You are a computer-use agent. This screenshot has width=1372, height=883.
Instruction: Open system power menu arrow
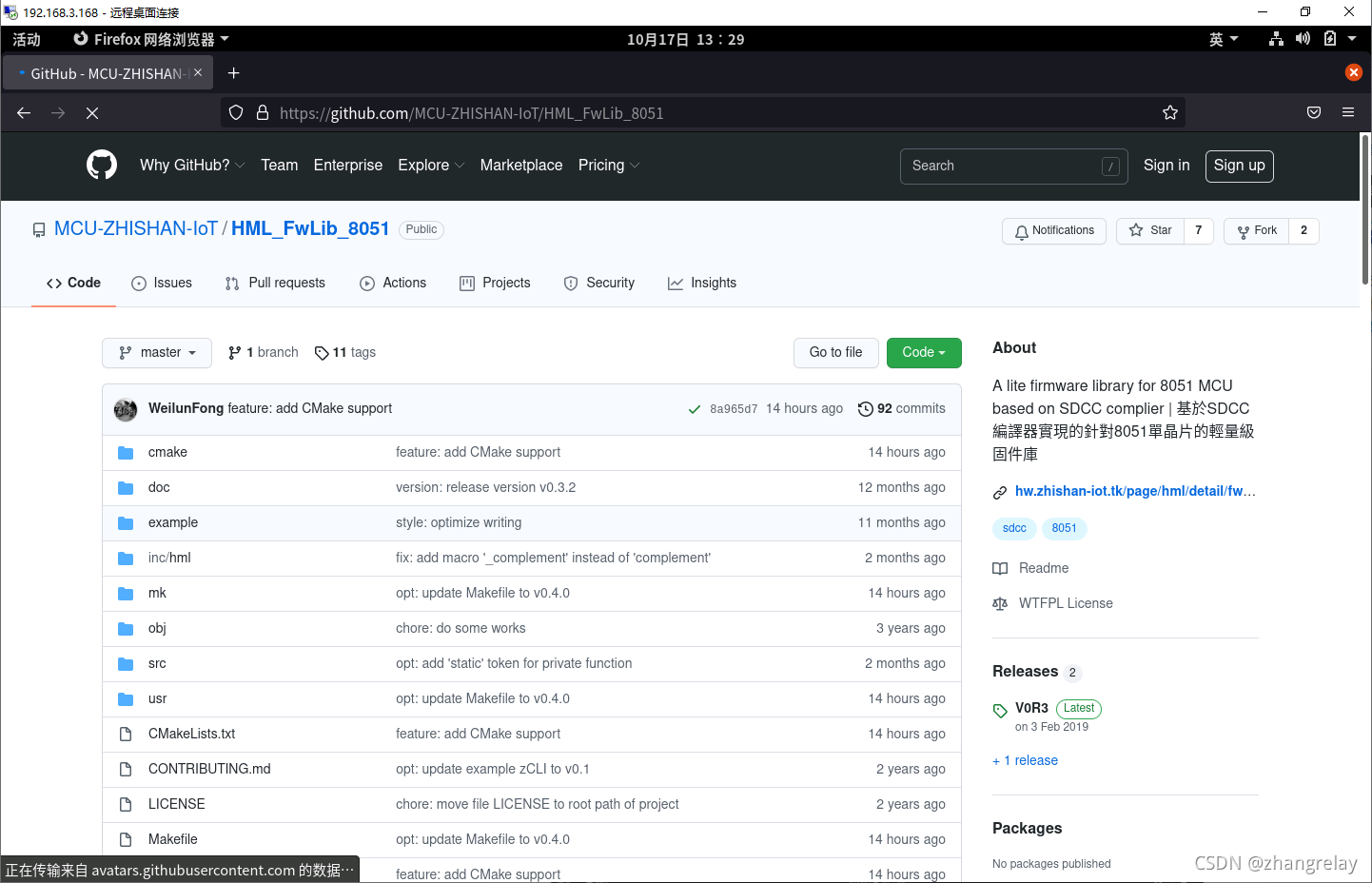1352,39
